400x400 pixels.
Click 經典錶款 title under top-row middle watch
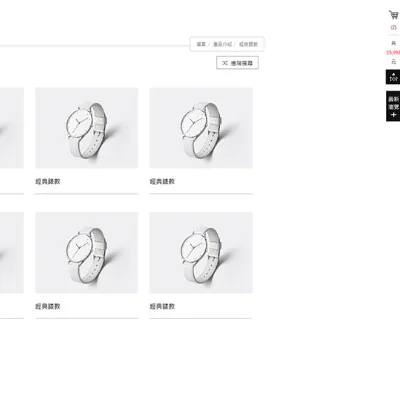(x=48, y=182)
